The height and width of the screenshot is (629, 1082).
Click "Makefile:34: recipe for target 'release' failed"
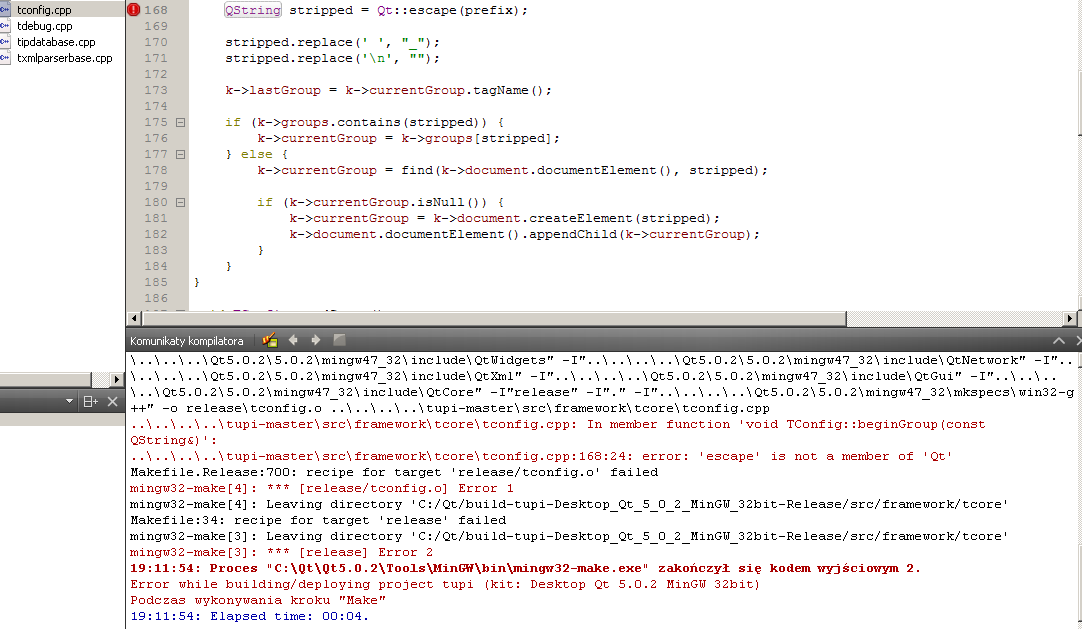(x=318, y=520)
